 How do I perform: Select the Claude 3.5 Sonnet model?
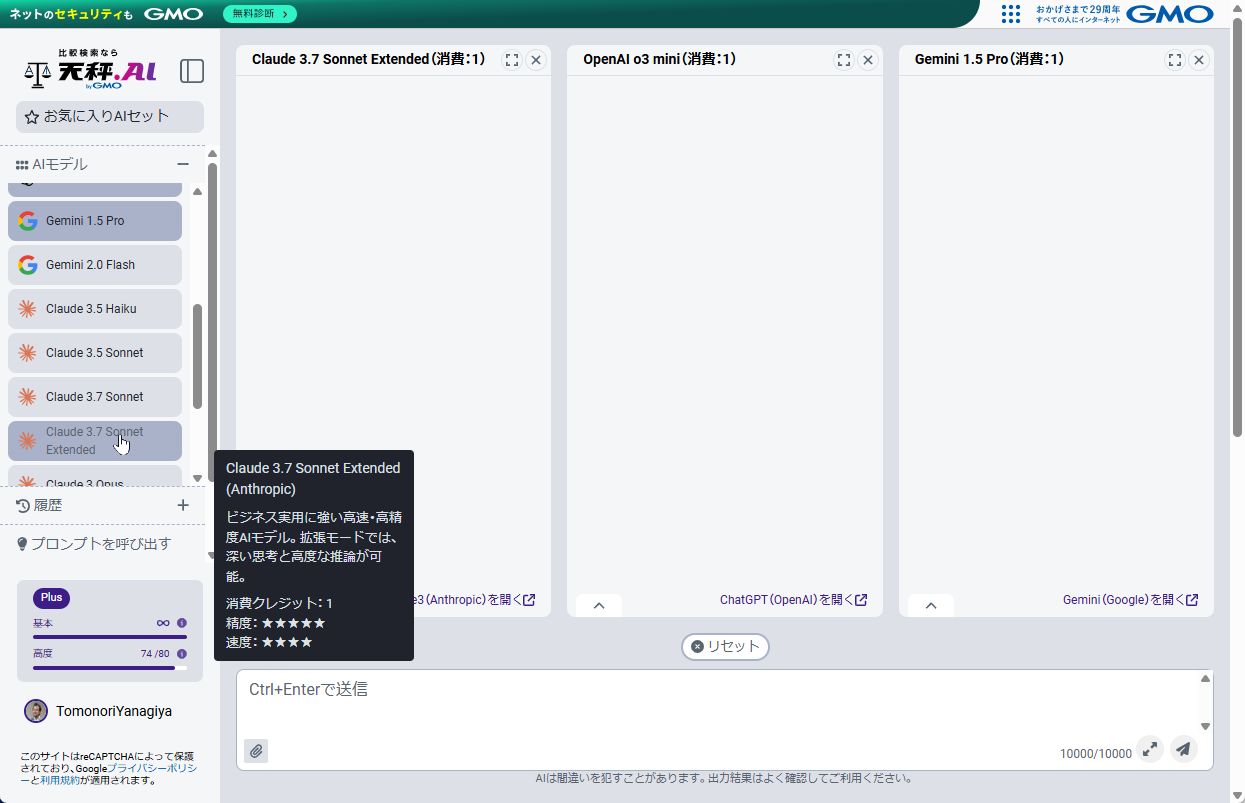95,353
